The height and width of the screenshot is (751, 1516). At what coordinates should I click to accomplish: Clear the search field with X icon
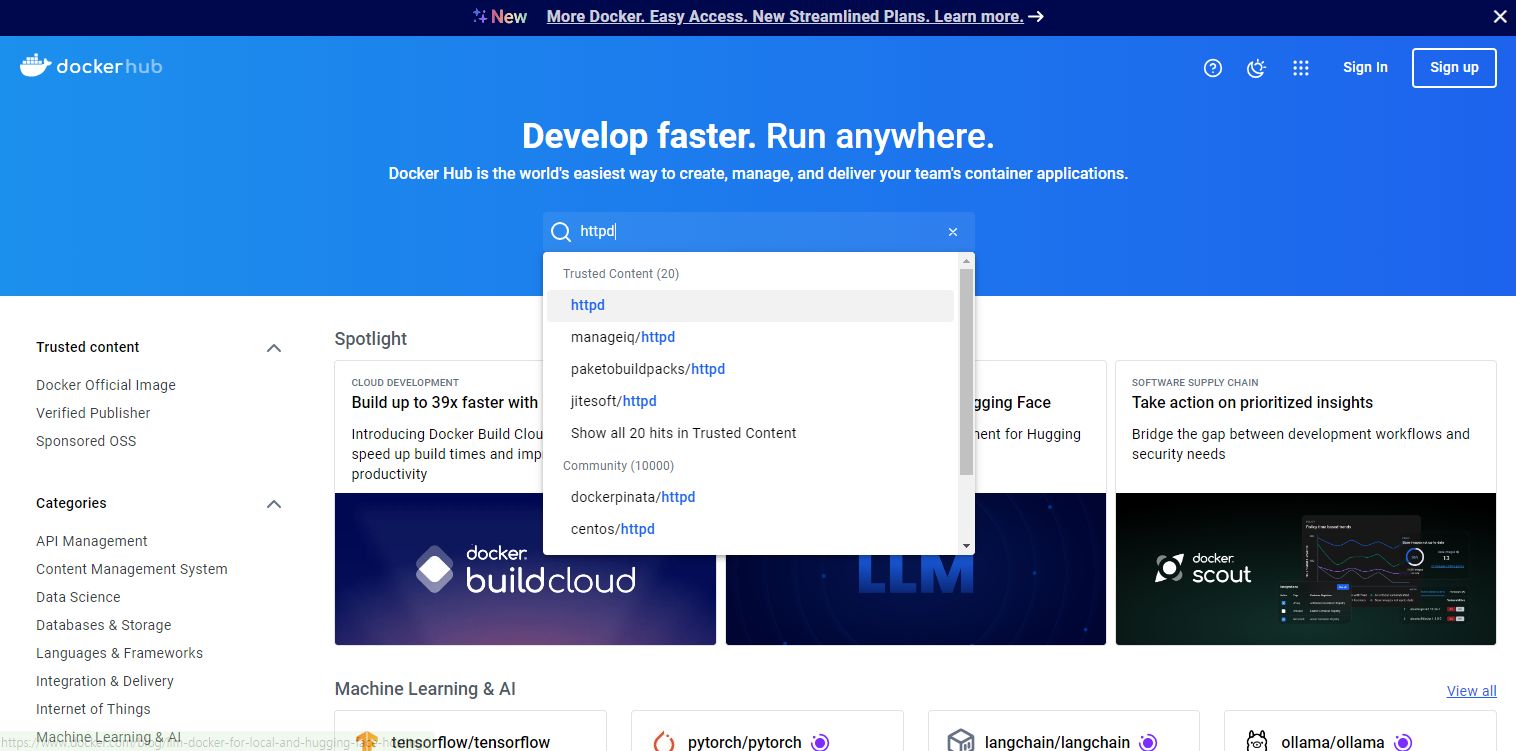point(953,232)
